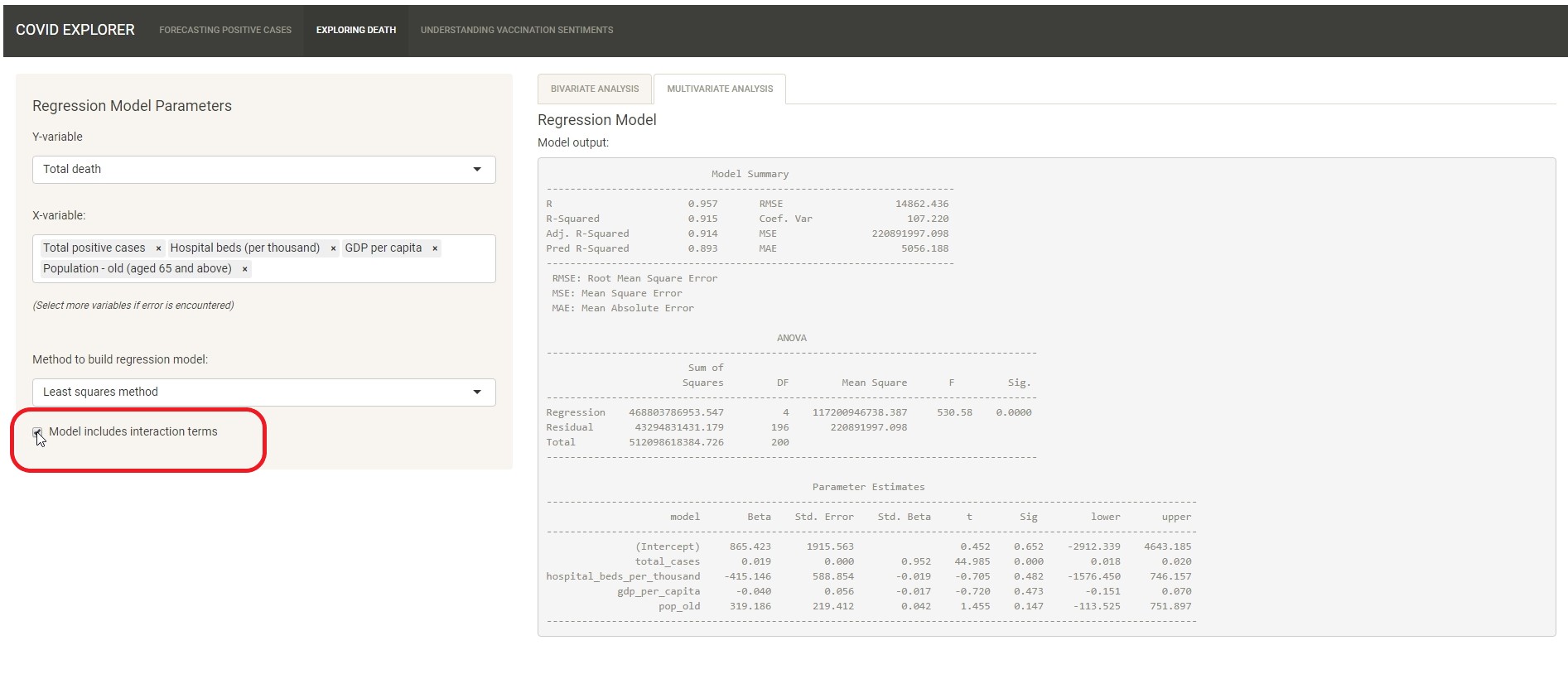The height and width of the screenshot is (674, 1568).
Task: Remove GDP per capita variable tag
Action: (435, 248)
